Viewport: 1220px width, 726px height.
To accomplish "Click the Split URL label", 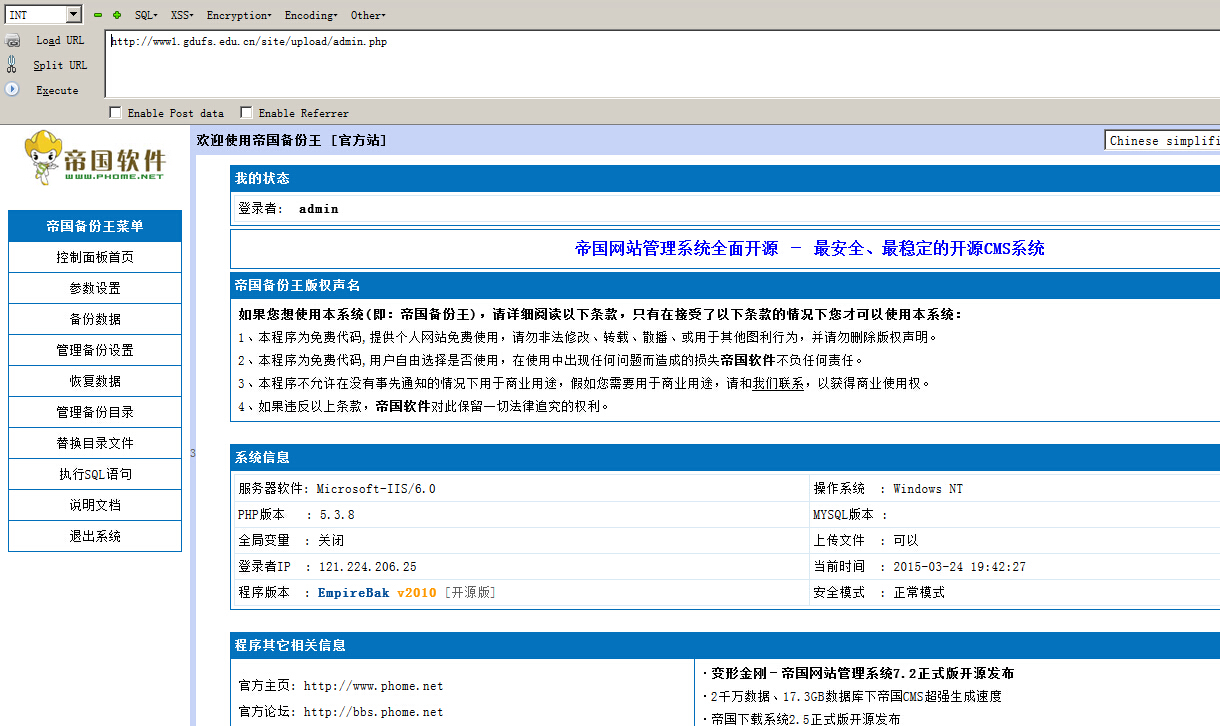I will 60,65.
